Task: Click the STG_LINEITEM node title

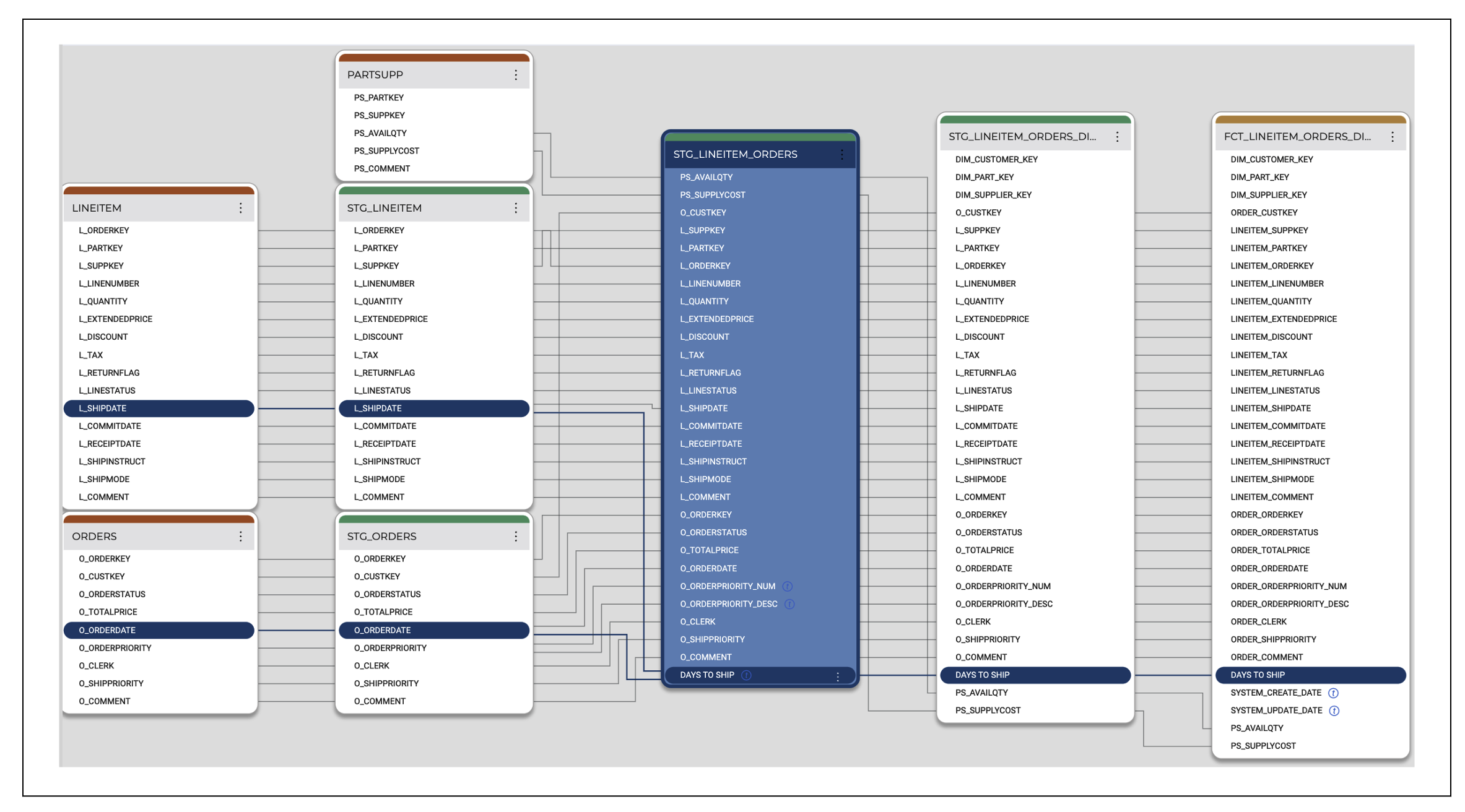Action: point(385,208)
